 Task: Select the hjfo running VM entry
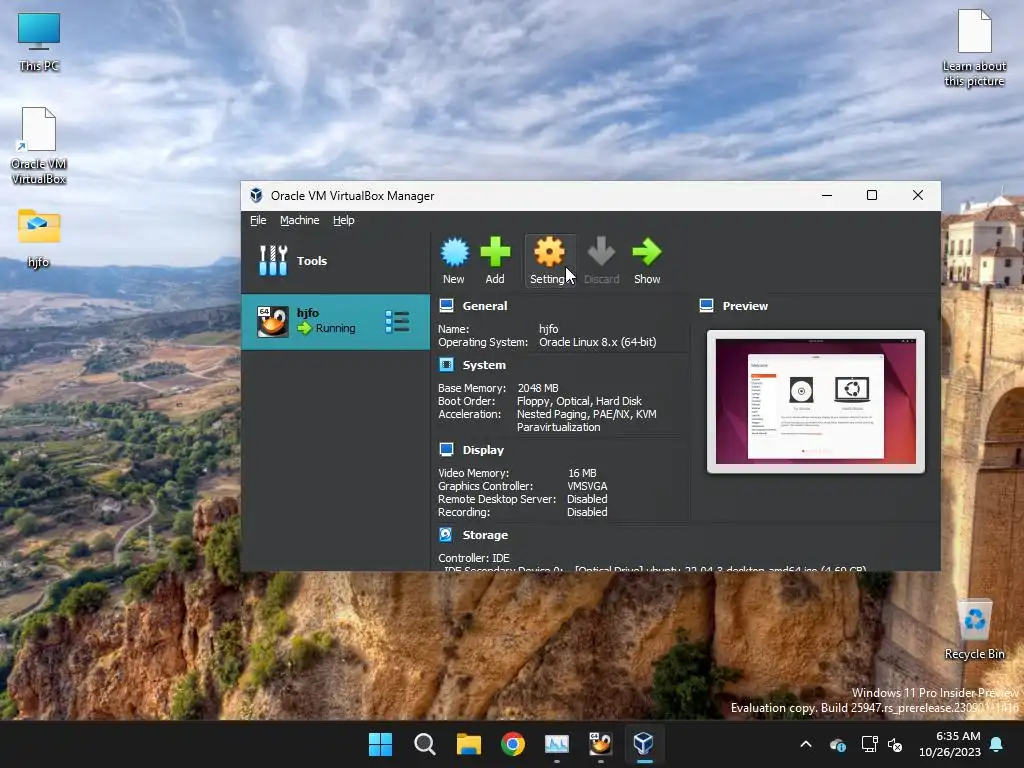click(336, 321)
